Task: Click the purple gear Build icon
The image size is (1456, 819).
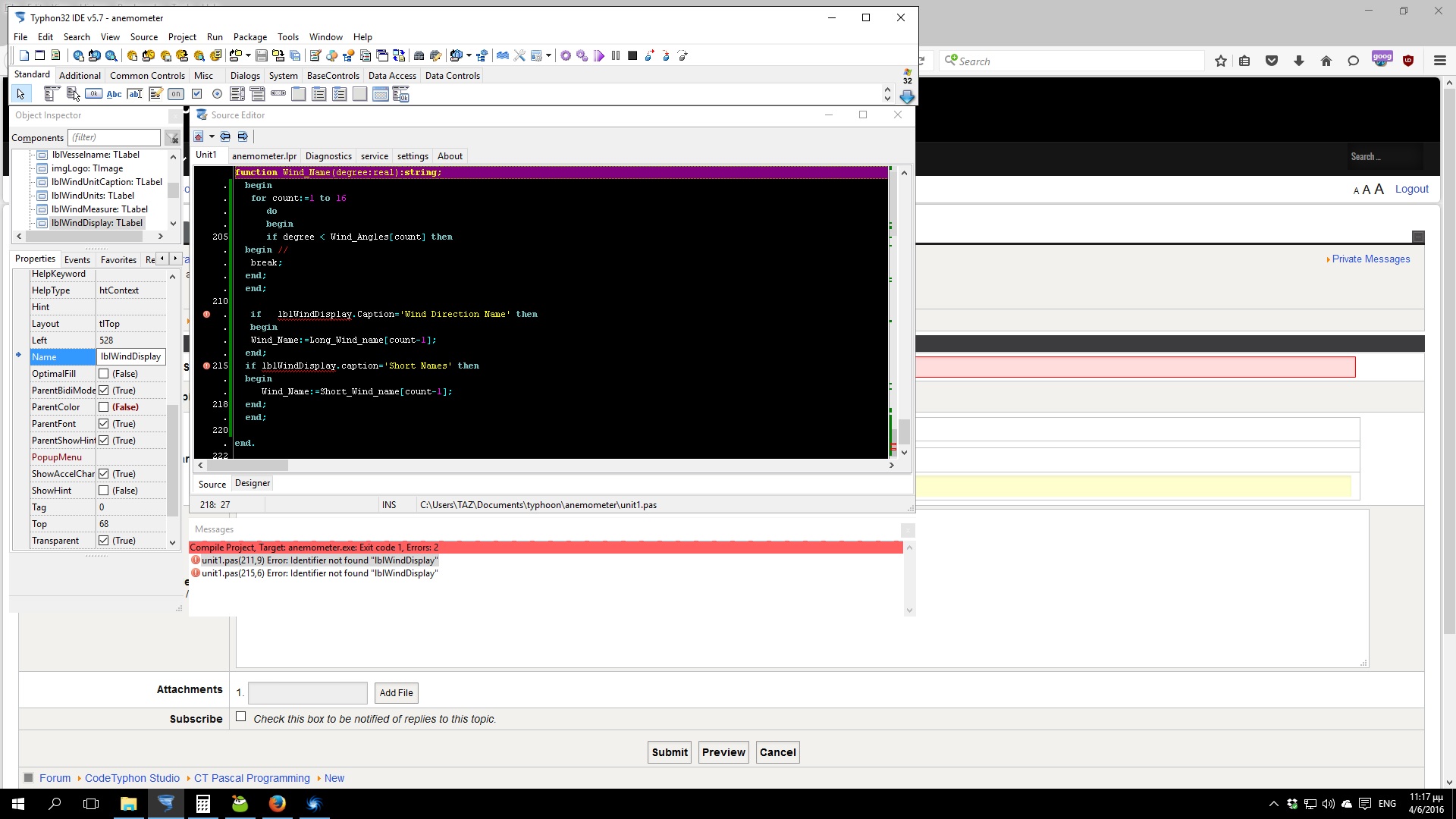Action: tap(566, 55)
